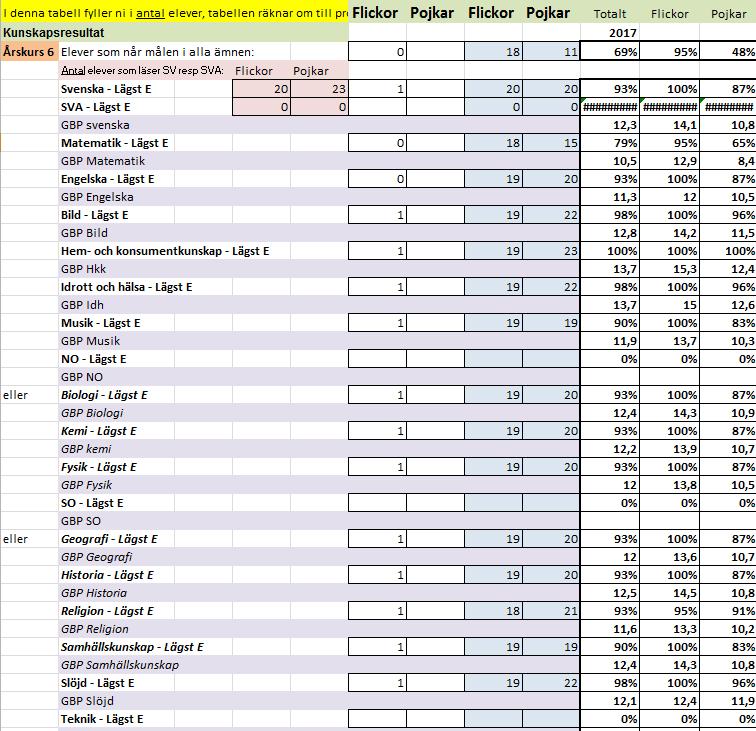
Task: Select Matematik blue Flickor cell with 18
Action: (493, 143)
